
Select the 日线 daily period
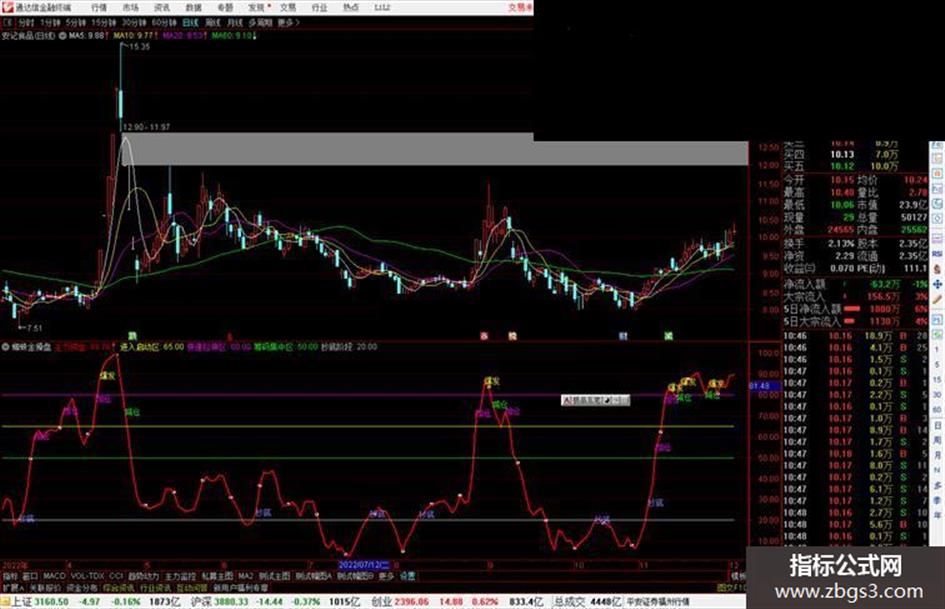(190, 22)
